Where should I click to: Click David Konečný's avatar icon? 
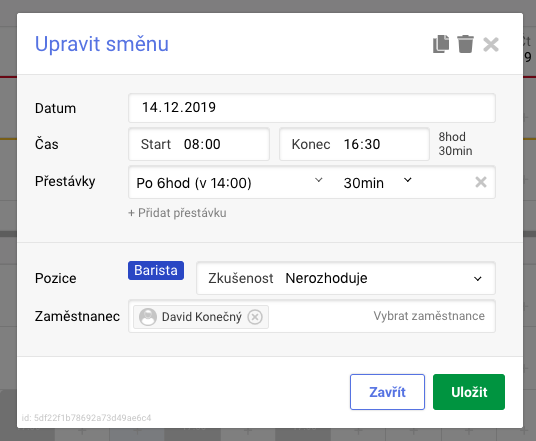pyautogui.click(x=148, y=317)
